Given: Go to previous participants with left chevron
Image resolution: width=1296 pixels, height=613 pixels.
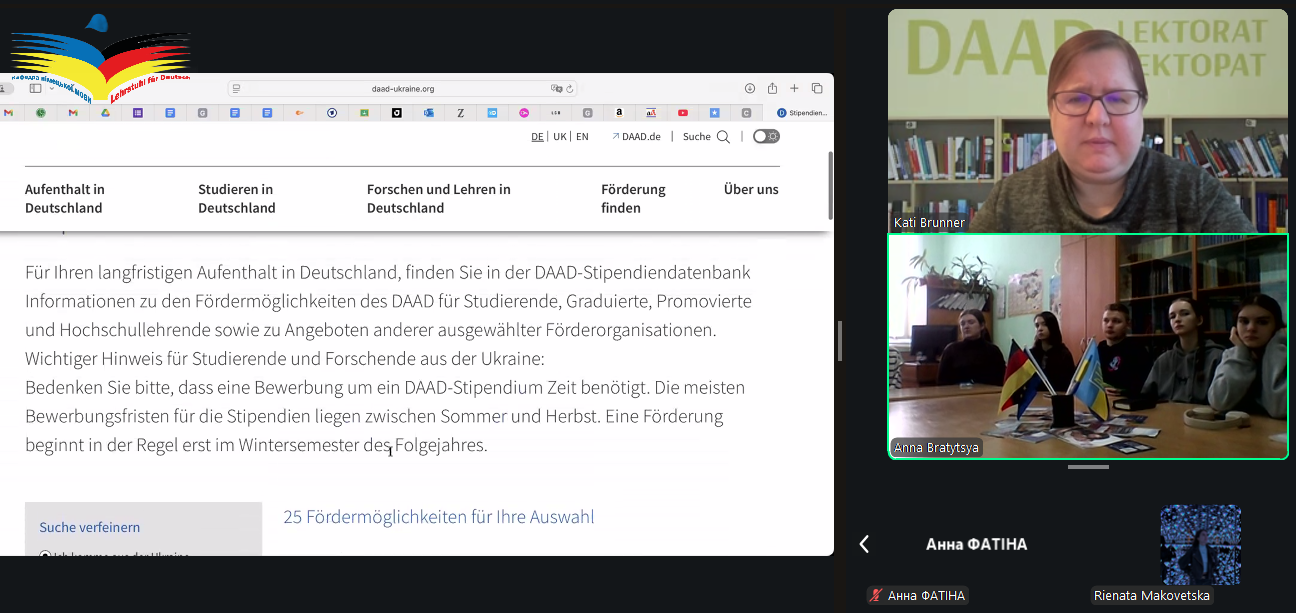Looking at the screenshot, I should point(864,544).
